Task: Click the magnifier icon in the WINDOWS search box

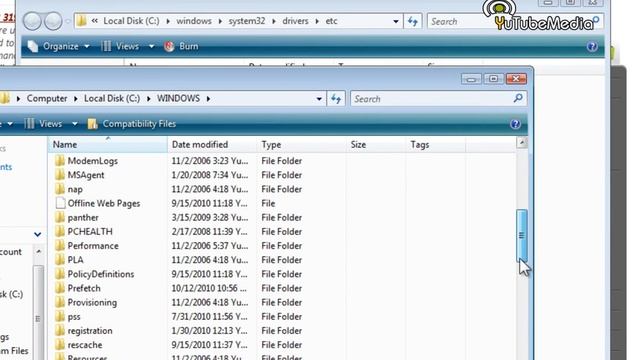Action: tap(518, 98)
